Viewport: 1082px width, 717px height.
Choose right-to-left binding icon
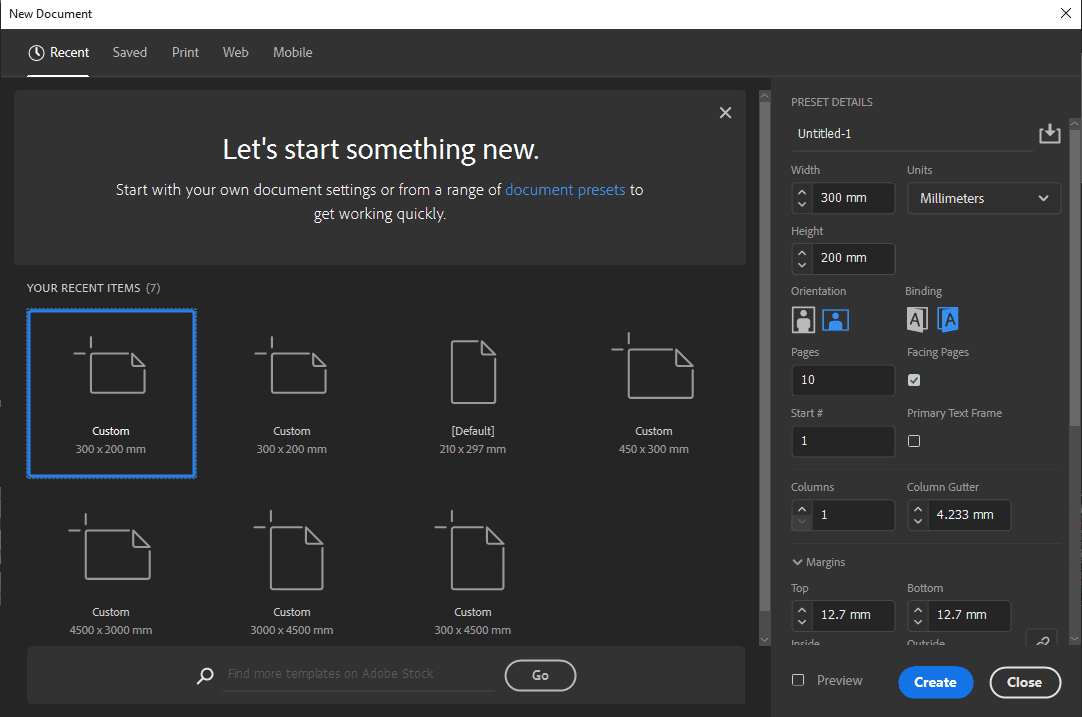click(948, 320)
